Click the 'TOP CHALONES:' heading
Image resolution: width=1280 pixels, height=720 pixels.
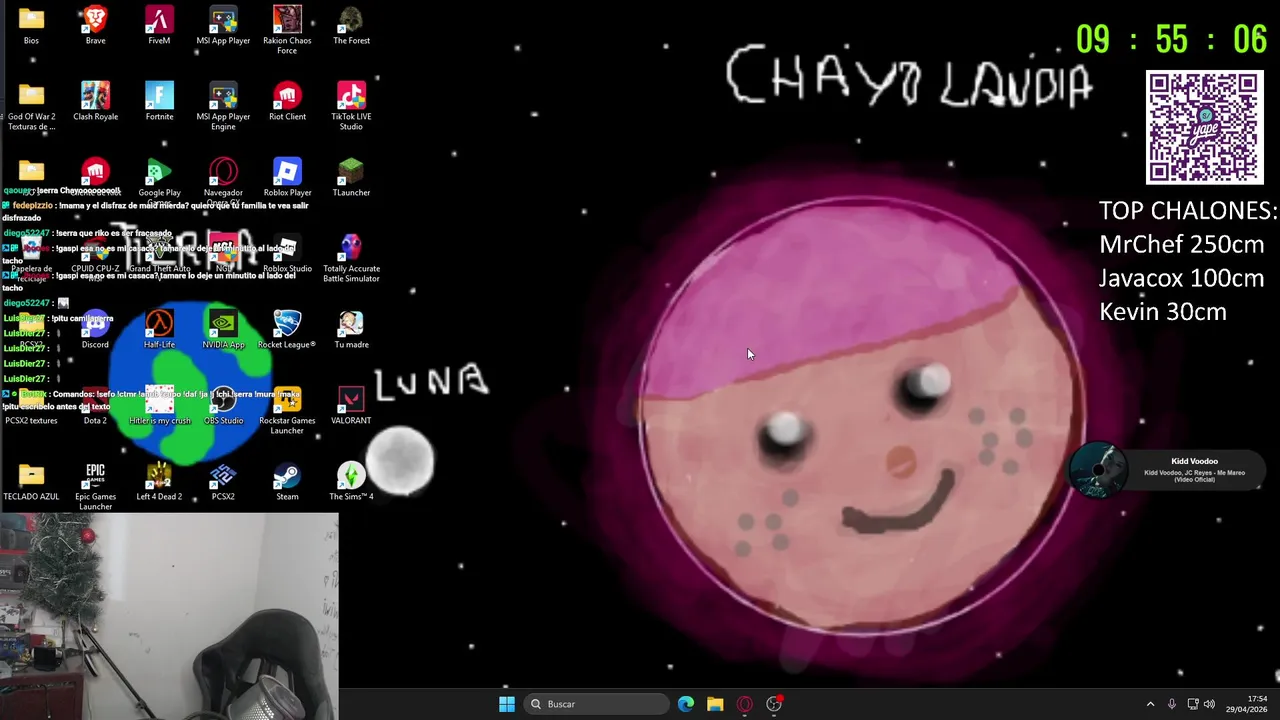coord(1188,211)
